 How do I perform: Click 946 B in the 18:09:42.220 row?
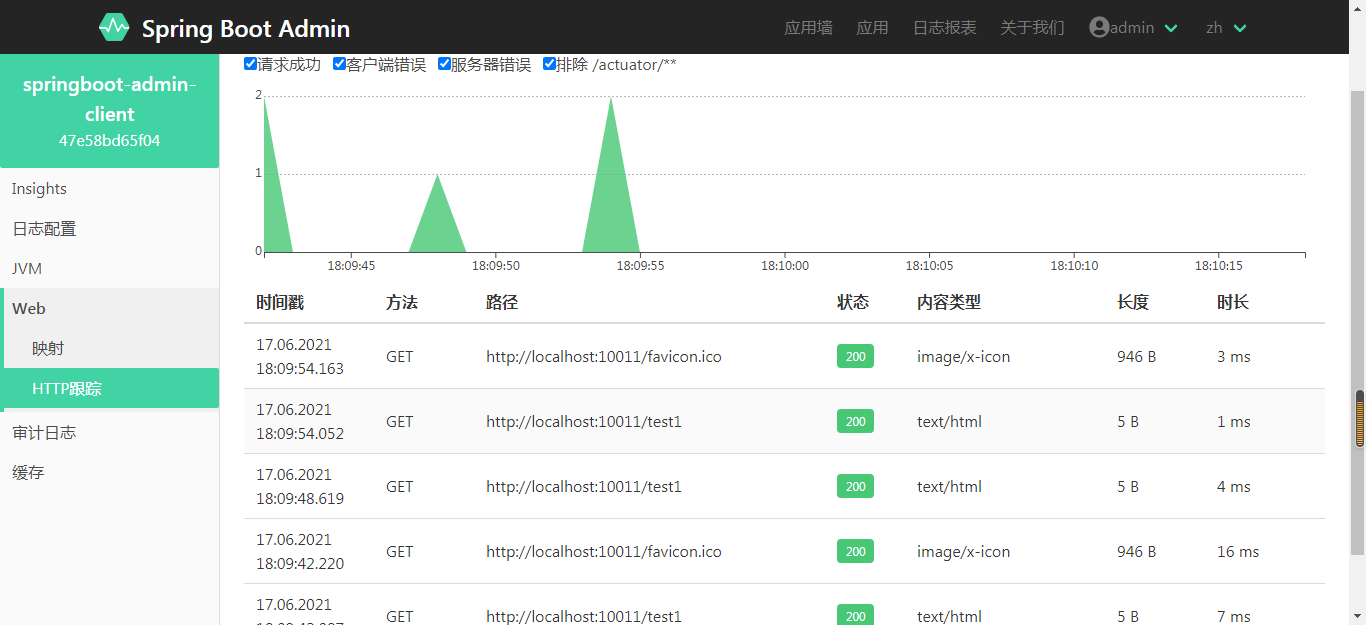point(1137,551)
